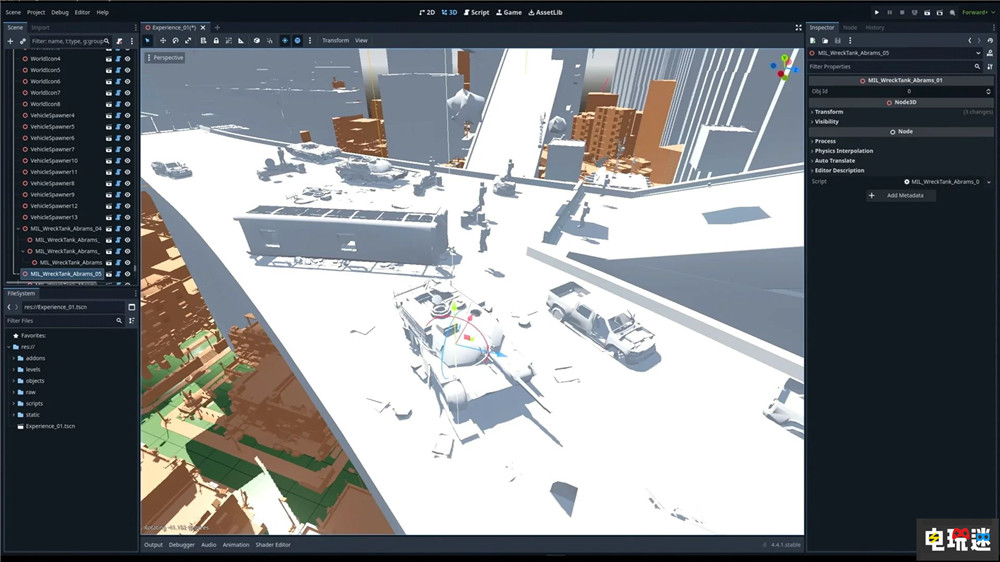Screen dimensions: 1000x562
Task: Hide WorldIcon4 with its eye icon
Action: (128, 59)
